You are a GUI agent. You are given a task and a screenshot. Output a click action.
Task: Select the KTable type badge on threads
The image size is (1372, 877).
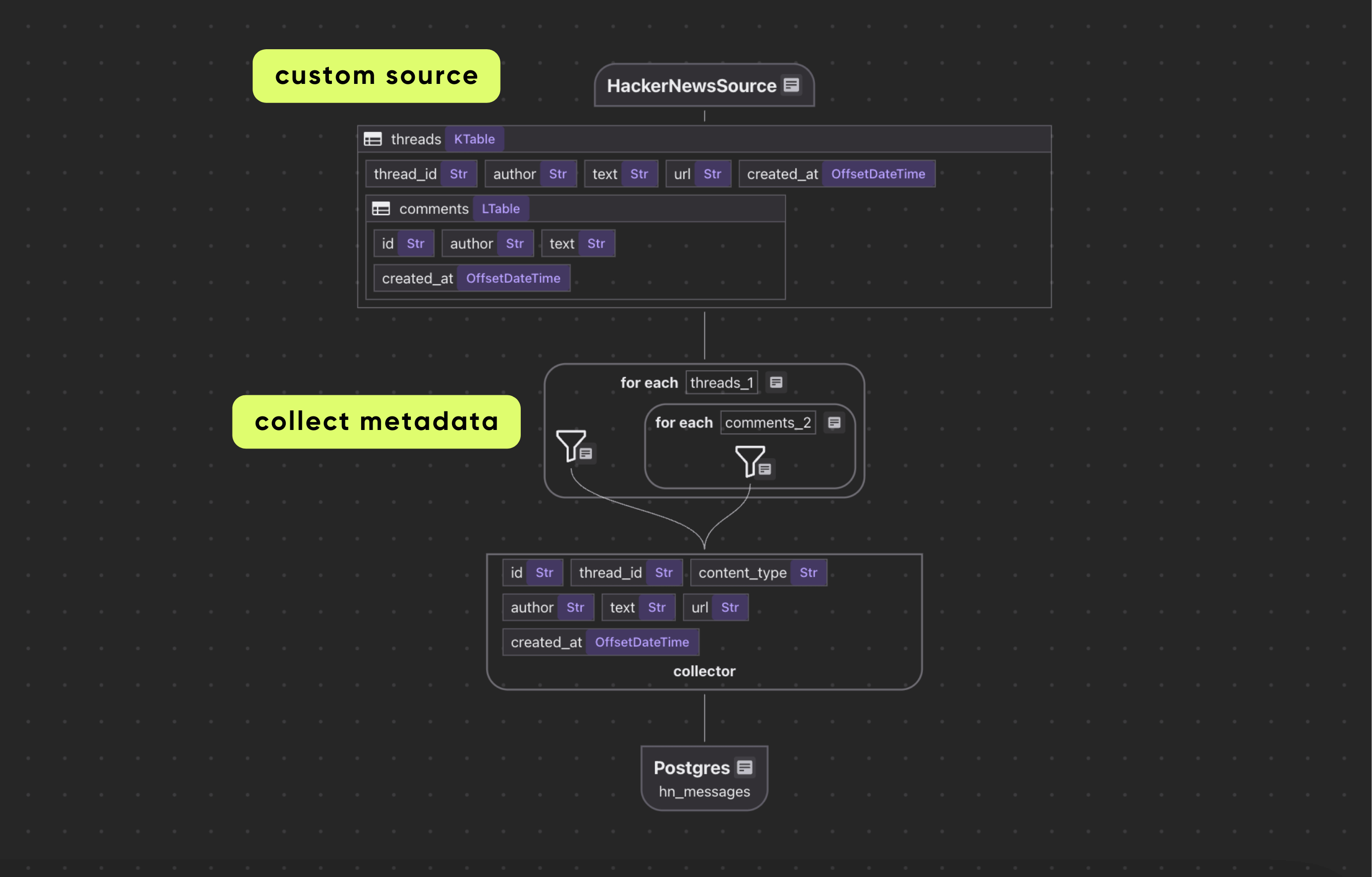coord(474,139)
